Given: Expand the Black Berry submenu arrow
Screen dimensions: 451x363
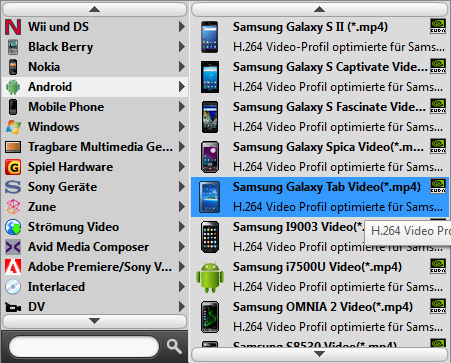Looking at the screenshot, I should click(x=181, y=47).
